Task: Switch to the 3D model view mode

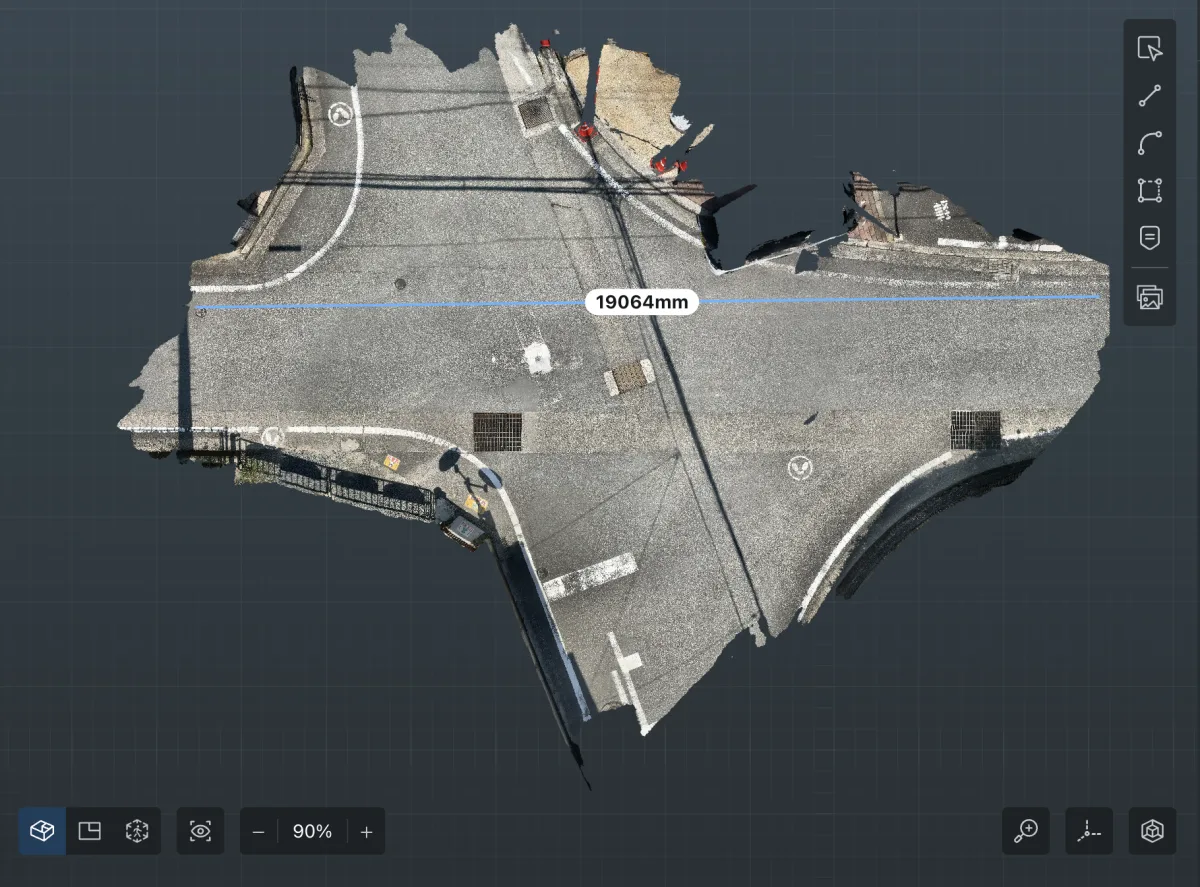Action: (x=42, y=831)
